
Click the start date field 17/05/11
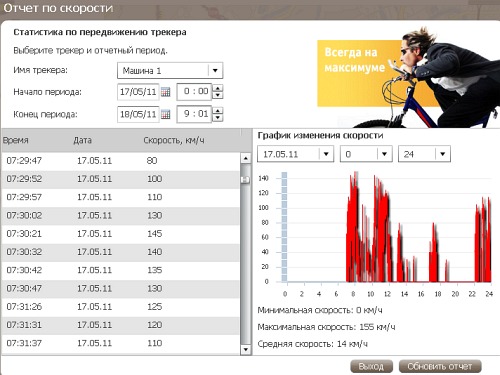click(138, 92)
